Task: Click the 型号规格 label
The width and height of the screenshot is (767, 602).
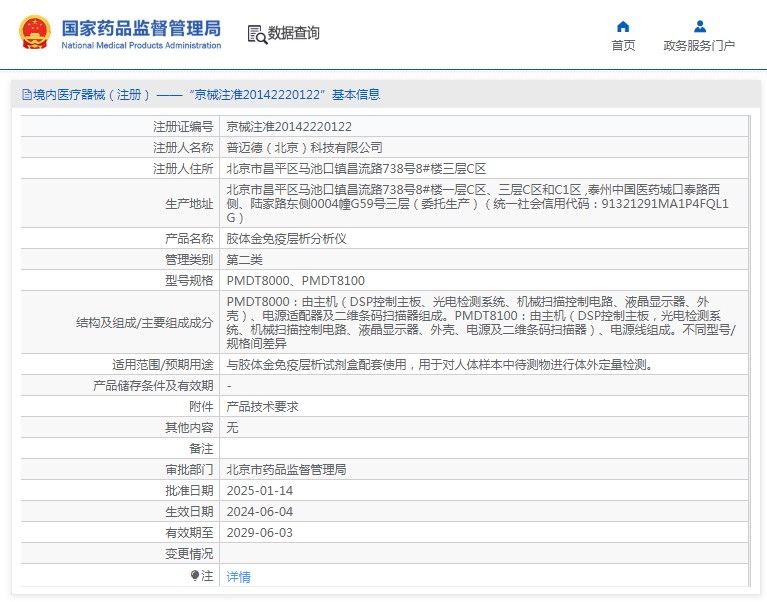Action: click(189, 281)
